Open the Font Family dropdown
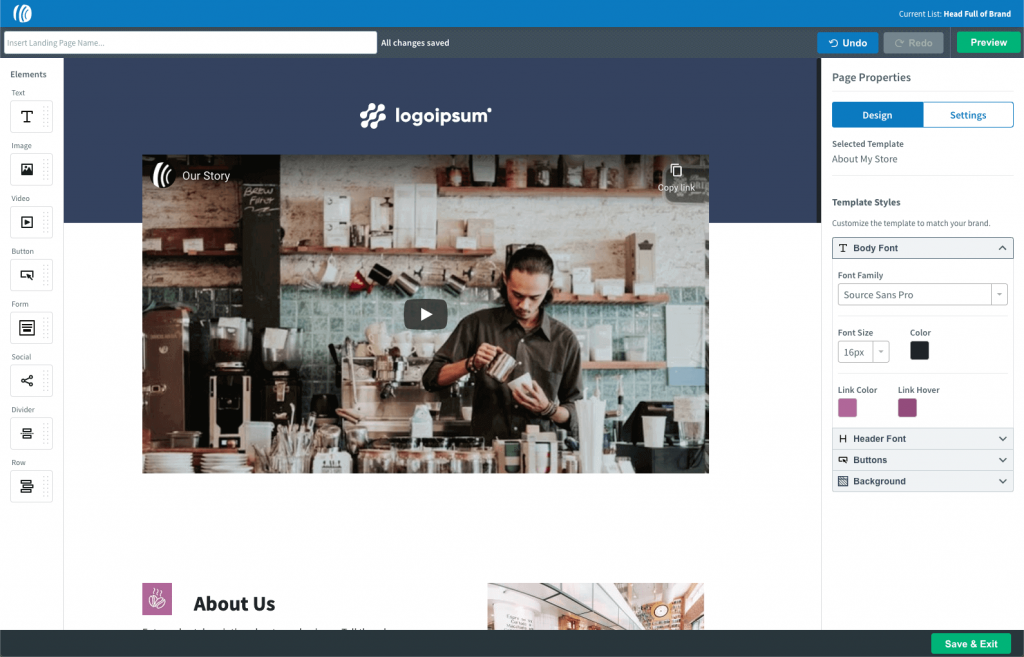The height and width of the screenshot is (657, 1024). pos(921,295)
